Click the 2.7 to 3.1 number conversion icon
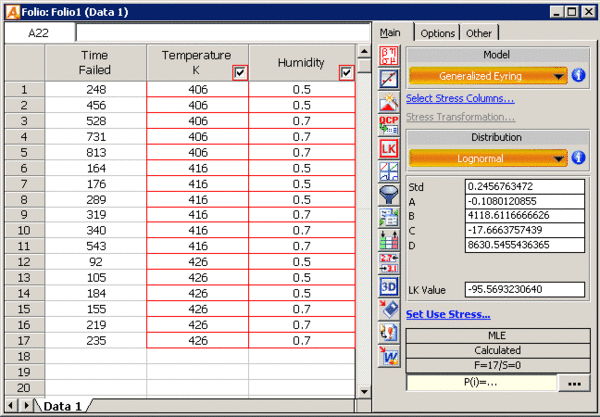600x417 pixels. 389,263
